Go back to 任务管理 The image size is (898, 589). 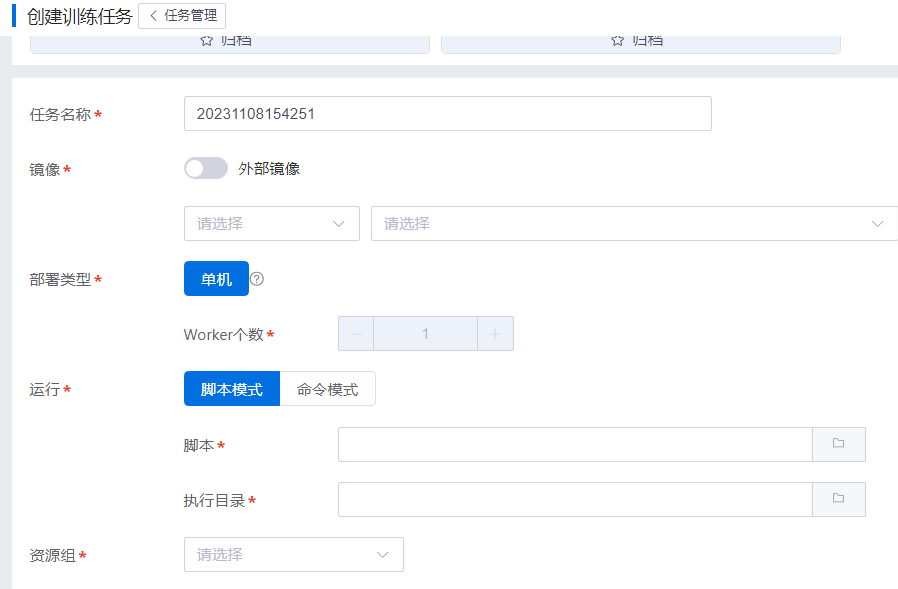(182, 16)
